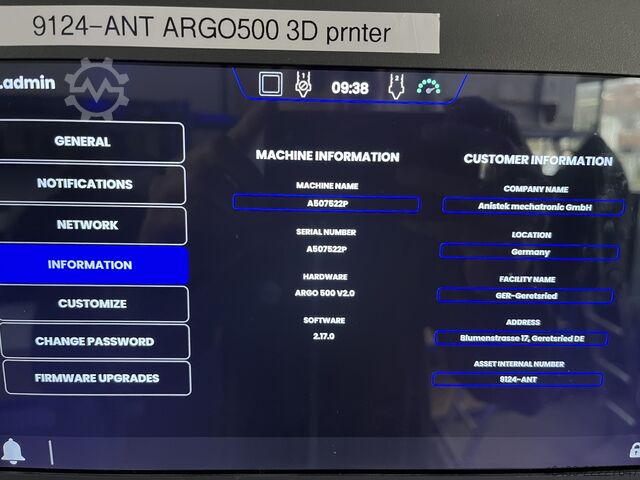This screenshot has height=480, width=640.
Task: Open the notification bell icon
Action: coord(12,451)
